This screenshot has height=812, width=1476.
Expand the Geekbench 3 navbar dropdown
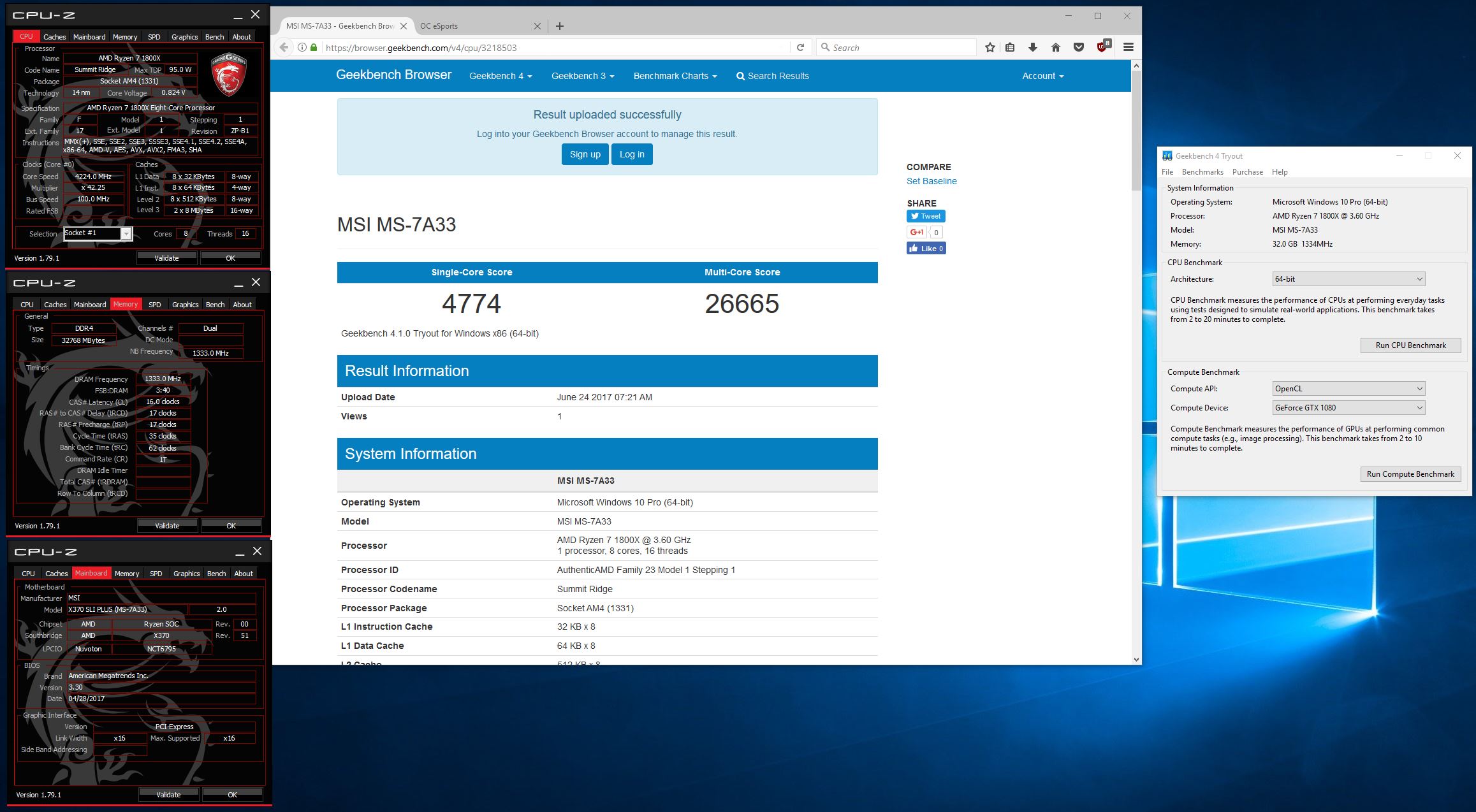(583, 76)
